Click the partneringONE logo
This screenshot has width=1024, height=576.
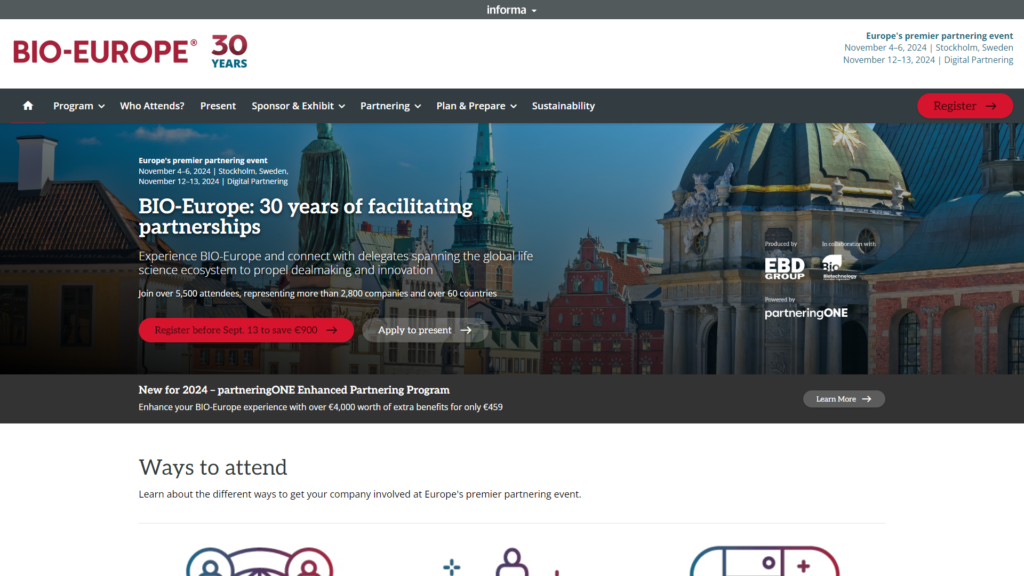point(806,313)
